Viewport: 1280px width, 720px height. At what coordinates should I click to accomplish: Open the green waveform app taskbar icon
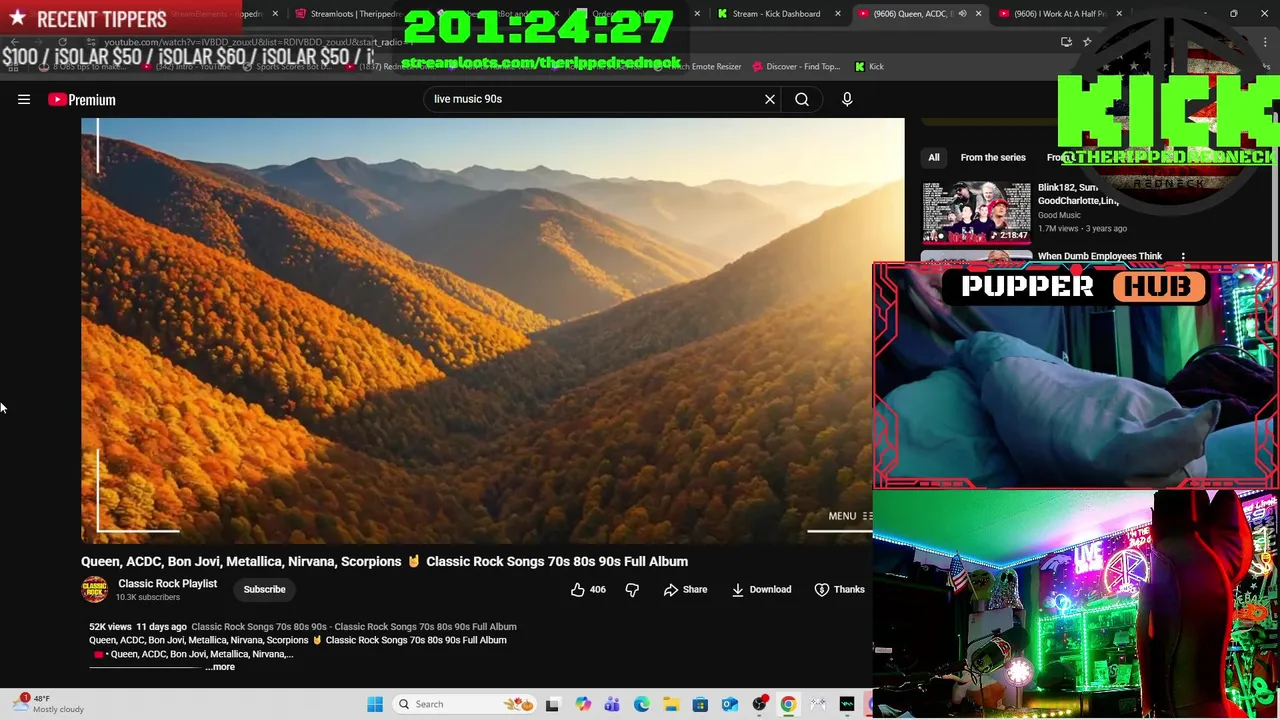(x=847, y=704)
